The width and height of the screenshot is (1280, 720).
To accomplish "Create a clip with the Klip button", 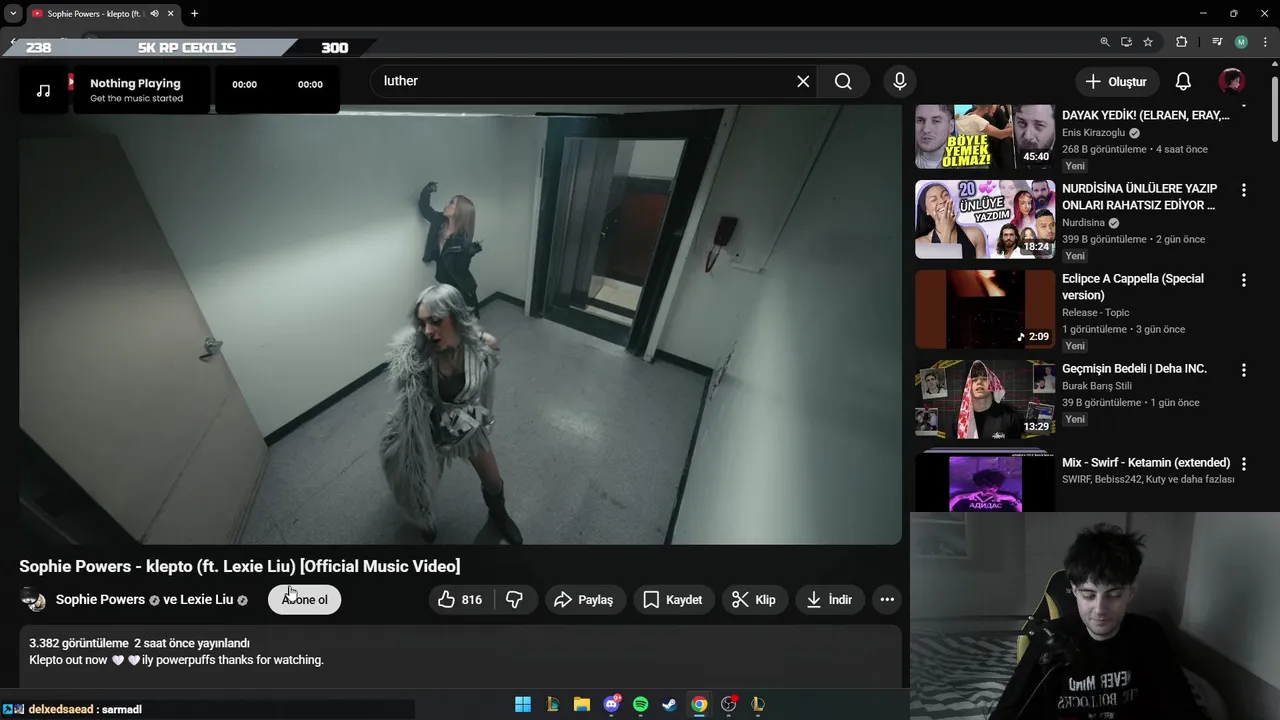I will tap(754, 600).
